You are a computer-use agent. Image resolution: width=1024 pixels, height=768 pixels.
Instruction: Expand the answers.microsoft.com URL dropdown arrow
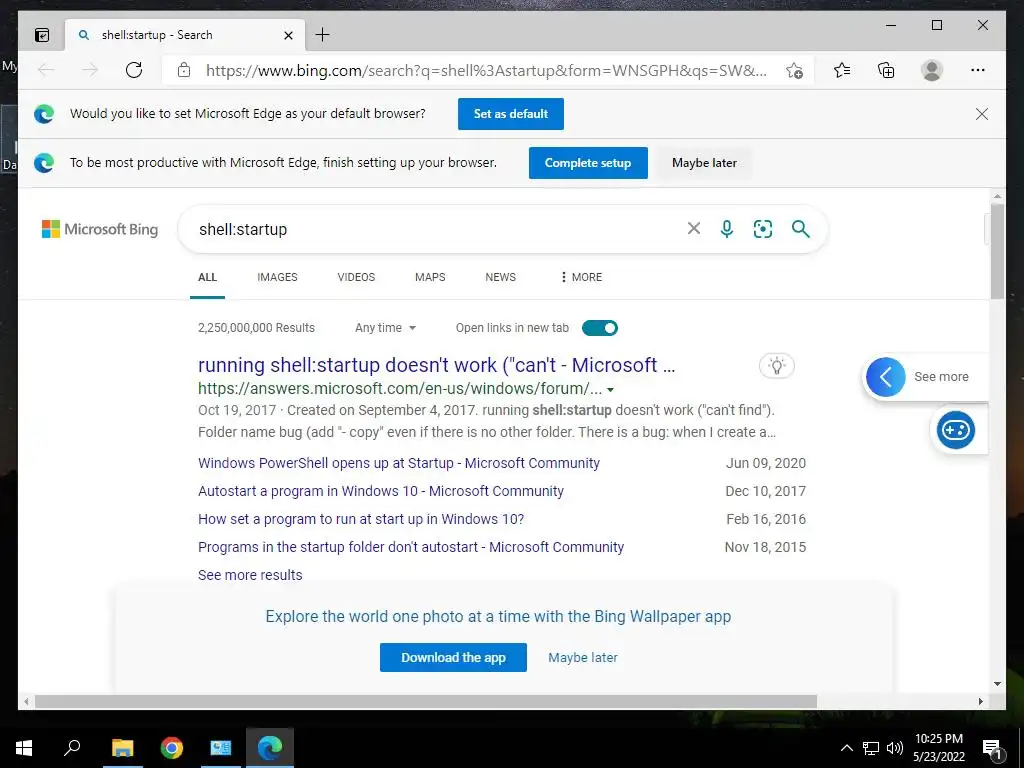pyautogui.click(x=610, y=390)
